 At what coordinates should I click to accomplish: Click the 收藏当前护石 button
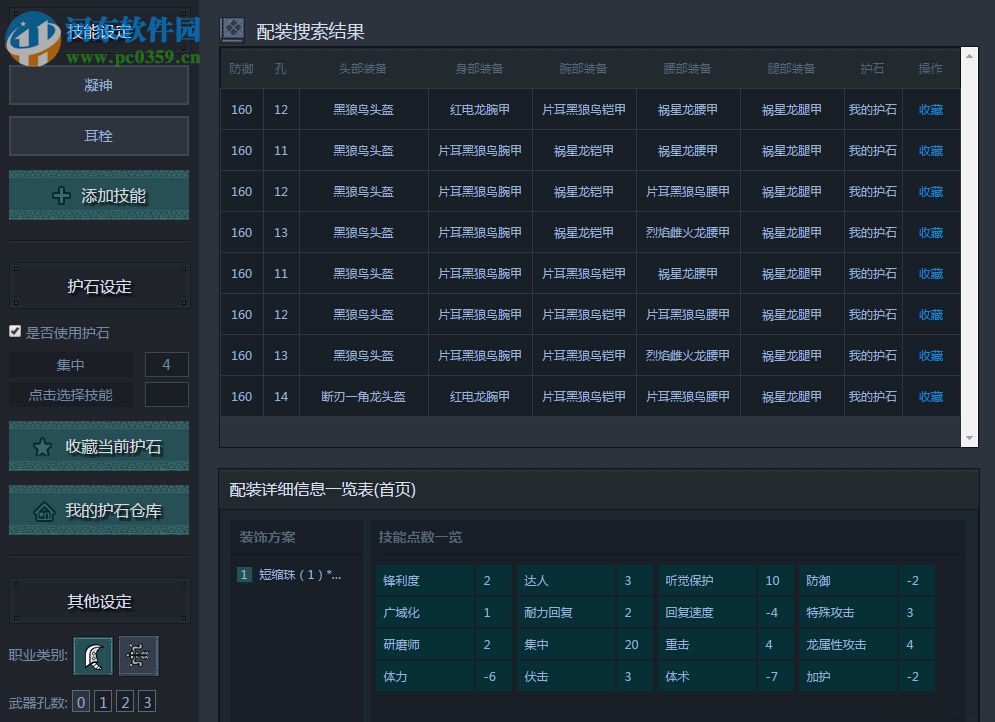(98, 446)
